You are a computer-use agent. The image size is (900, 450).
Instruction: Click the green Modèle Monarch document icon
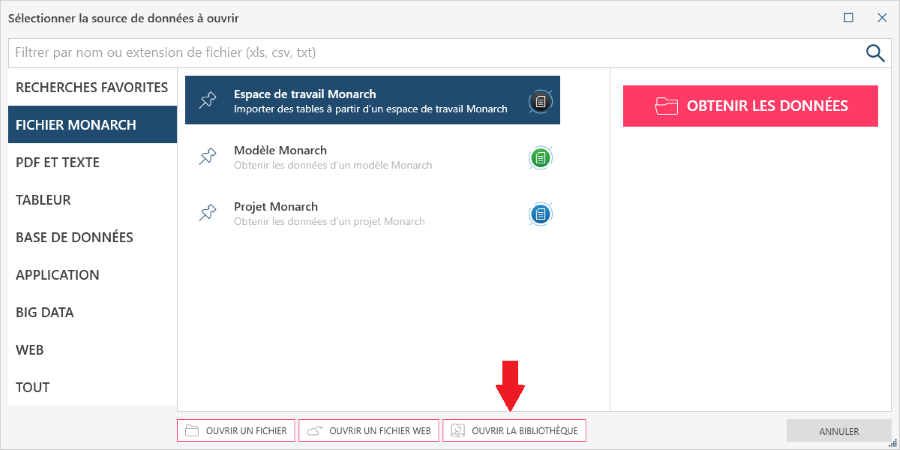coord(540,157)
